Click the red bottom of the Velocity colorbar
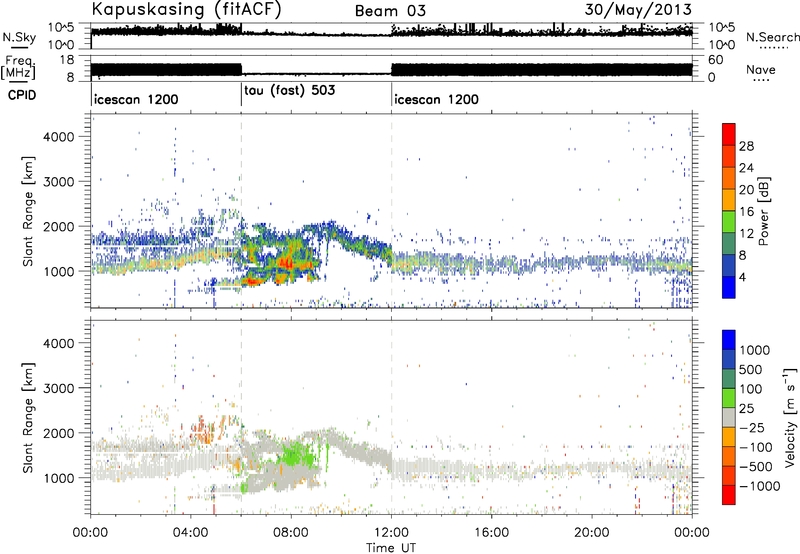Viewport: 800px width, 554px height. click(729, 495)
